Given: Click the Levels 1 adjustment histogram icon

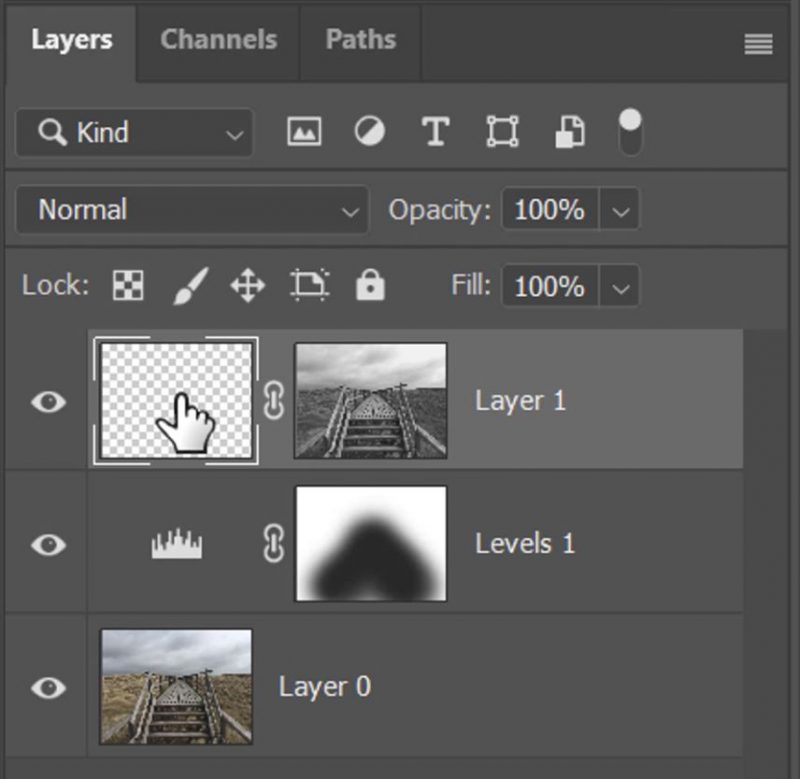Looking at the screenshot, I should [176, 543].
